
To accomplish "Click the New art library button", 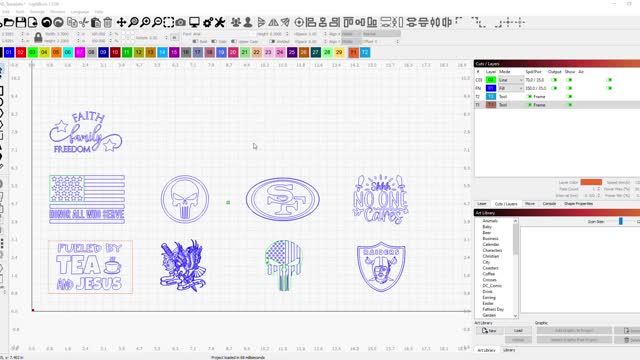I will pos(489,331).
